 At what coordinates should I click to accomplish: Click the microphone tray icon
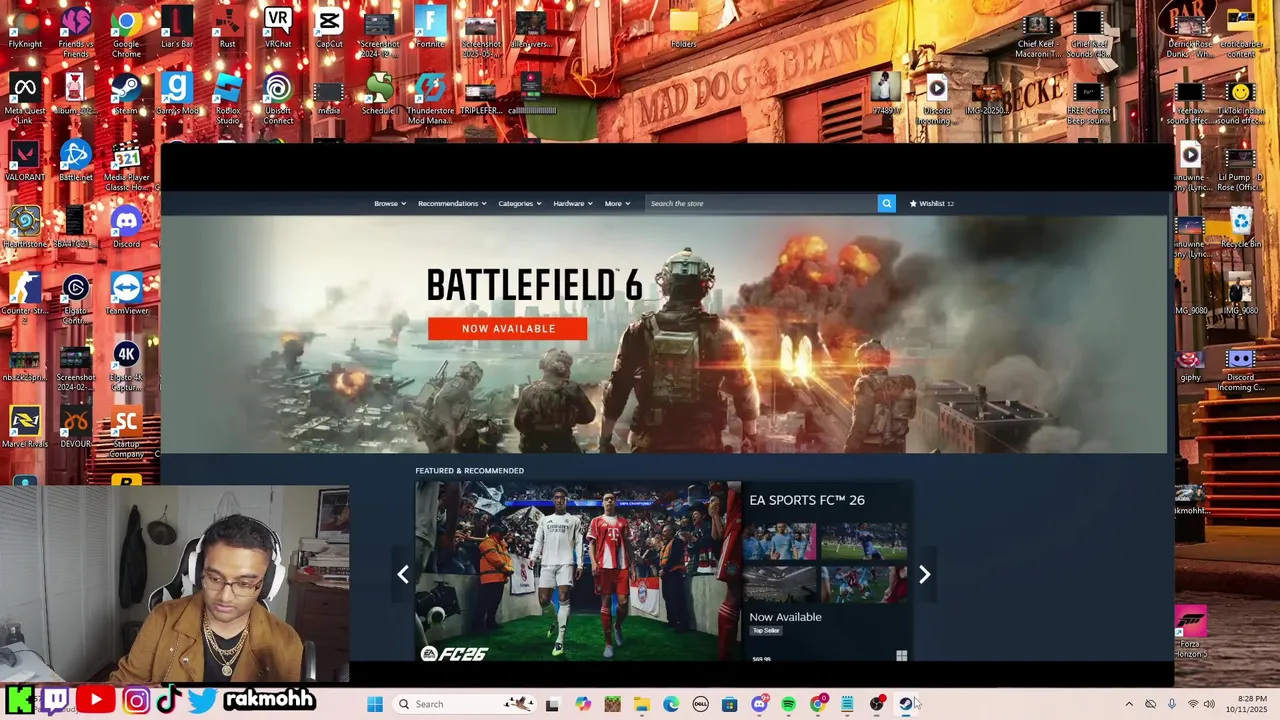point(1171,704)
